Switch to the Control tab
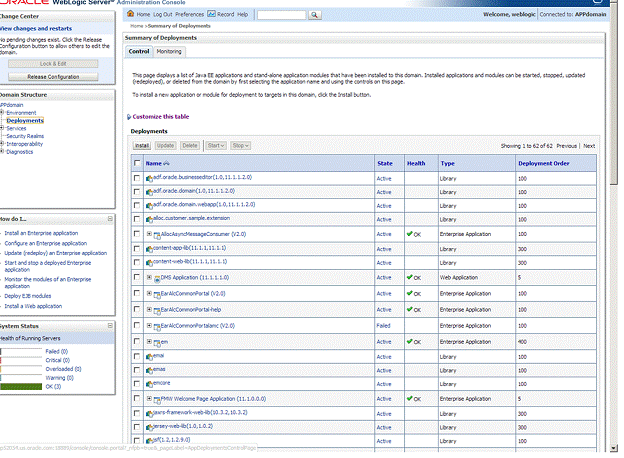Screen dimensions: 624x458 tap(139, 51)
